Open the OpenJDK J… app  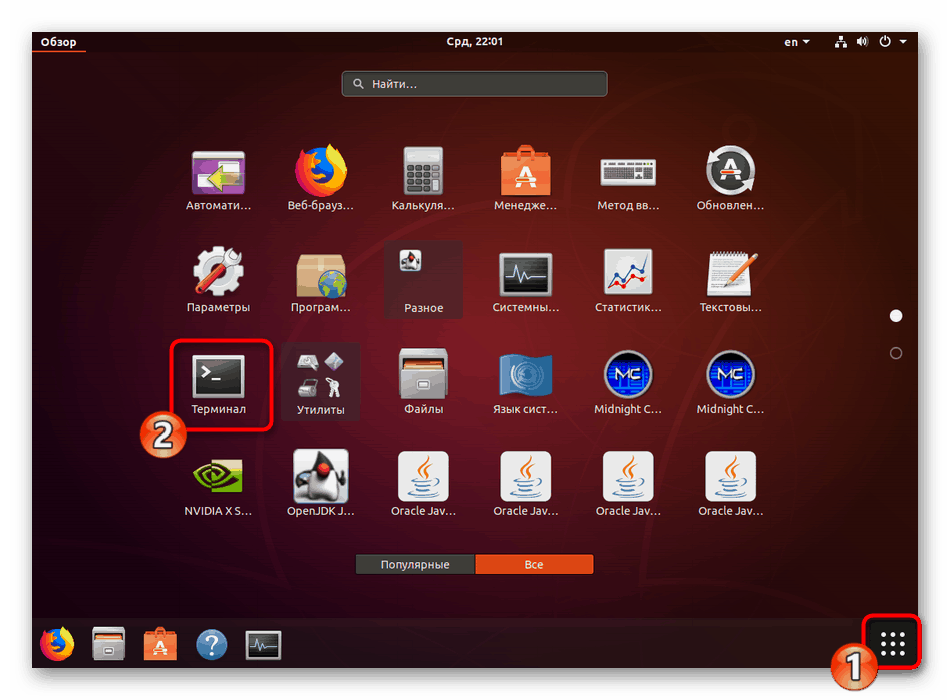point(321,482)
